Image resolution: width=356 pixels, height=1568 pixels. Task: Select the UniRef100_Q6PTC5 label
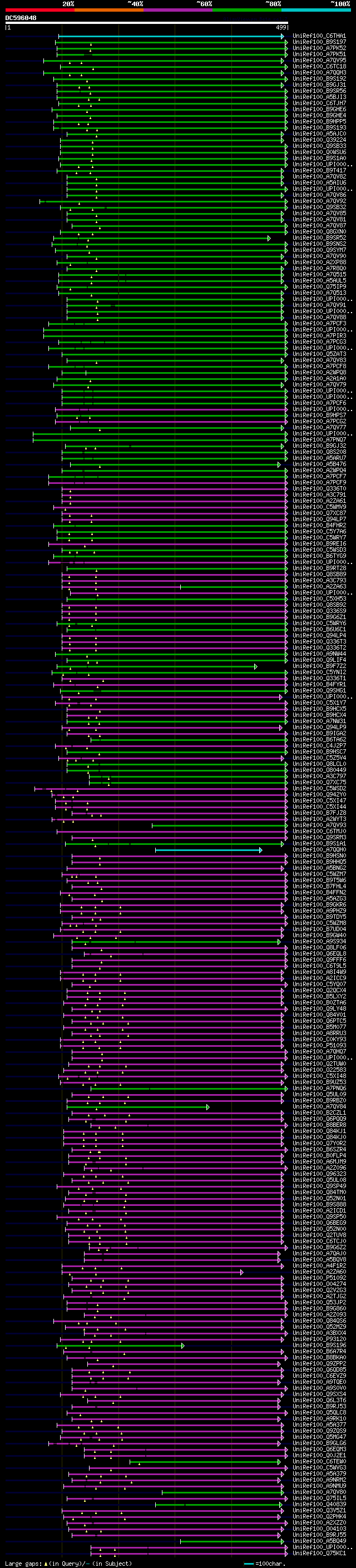(x=319, y=1021)
